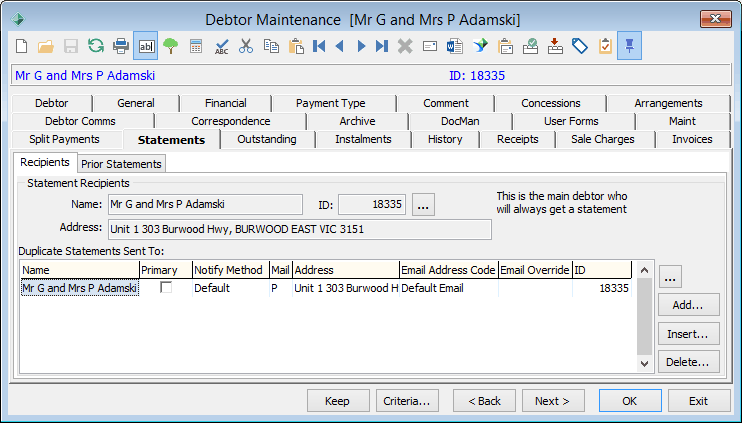742x423 pixels.
Task: Open the History tab
Action: 445,140
